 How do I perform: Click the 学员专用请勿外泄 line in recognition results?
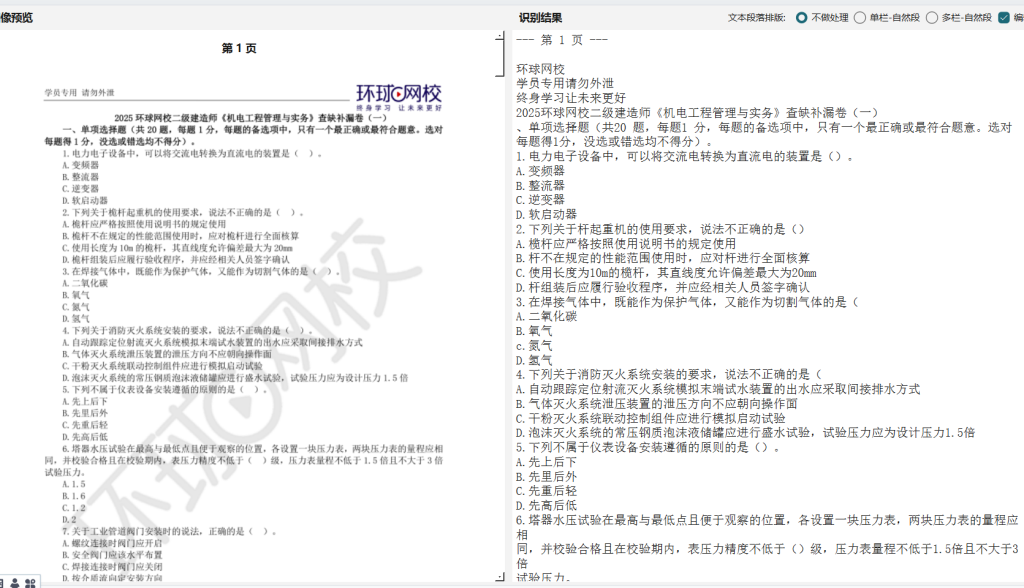(565, 83)
